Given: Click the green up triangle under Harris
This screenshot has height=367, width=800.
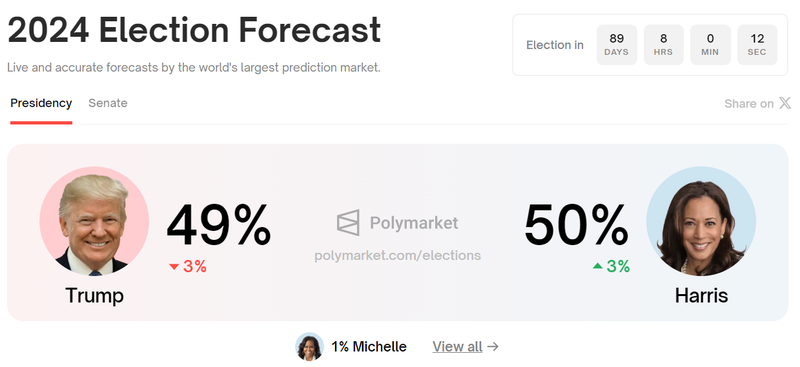Looking at the screenshot, I should (597, 266).
